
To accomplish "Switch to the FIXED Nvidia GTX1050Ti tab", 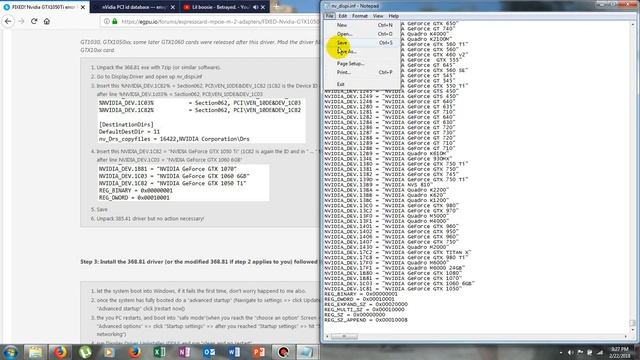I will [44, 7].
